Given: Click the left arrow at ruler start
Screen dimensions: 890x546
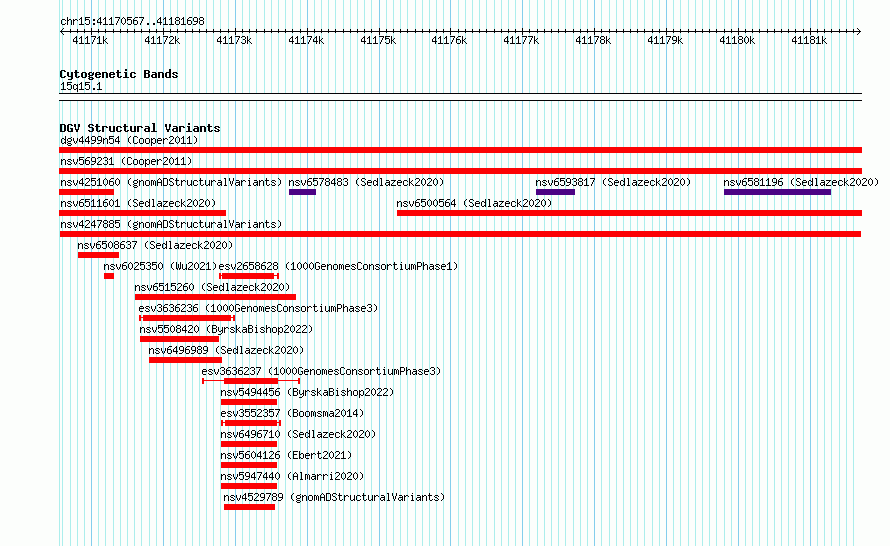Looking at the screenshot, I should pos(62,31).
